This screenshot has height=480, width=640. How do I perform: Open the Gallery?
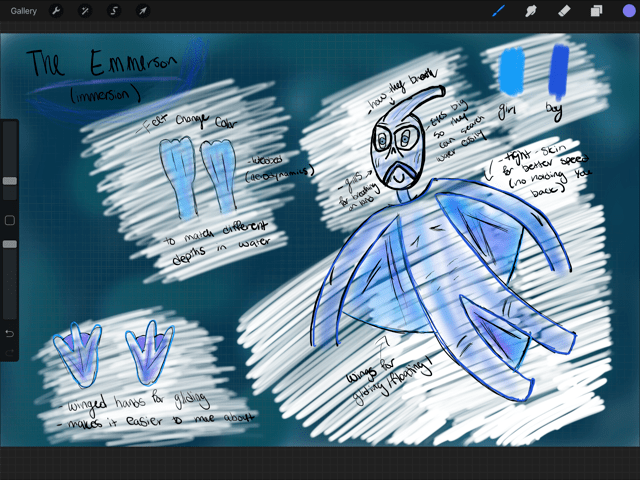(24, 11)
